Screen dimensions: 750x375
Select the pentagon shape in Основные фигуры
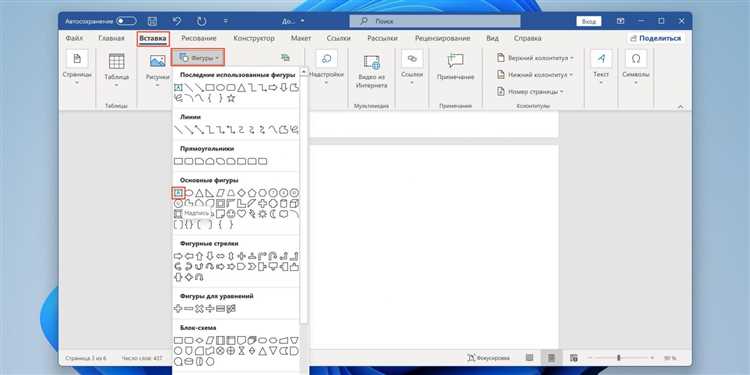coord(252,192)
